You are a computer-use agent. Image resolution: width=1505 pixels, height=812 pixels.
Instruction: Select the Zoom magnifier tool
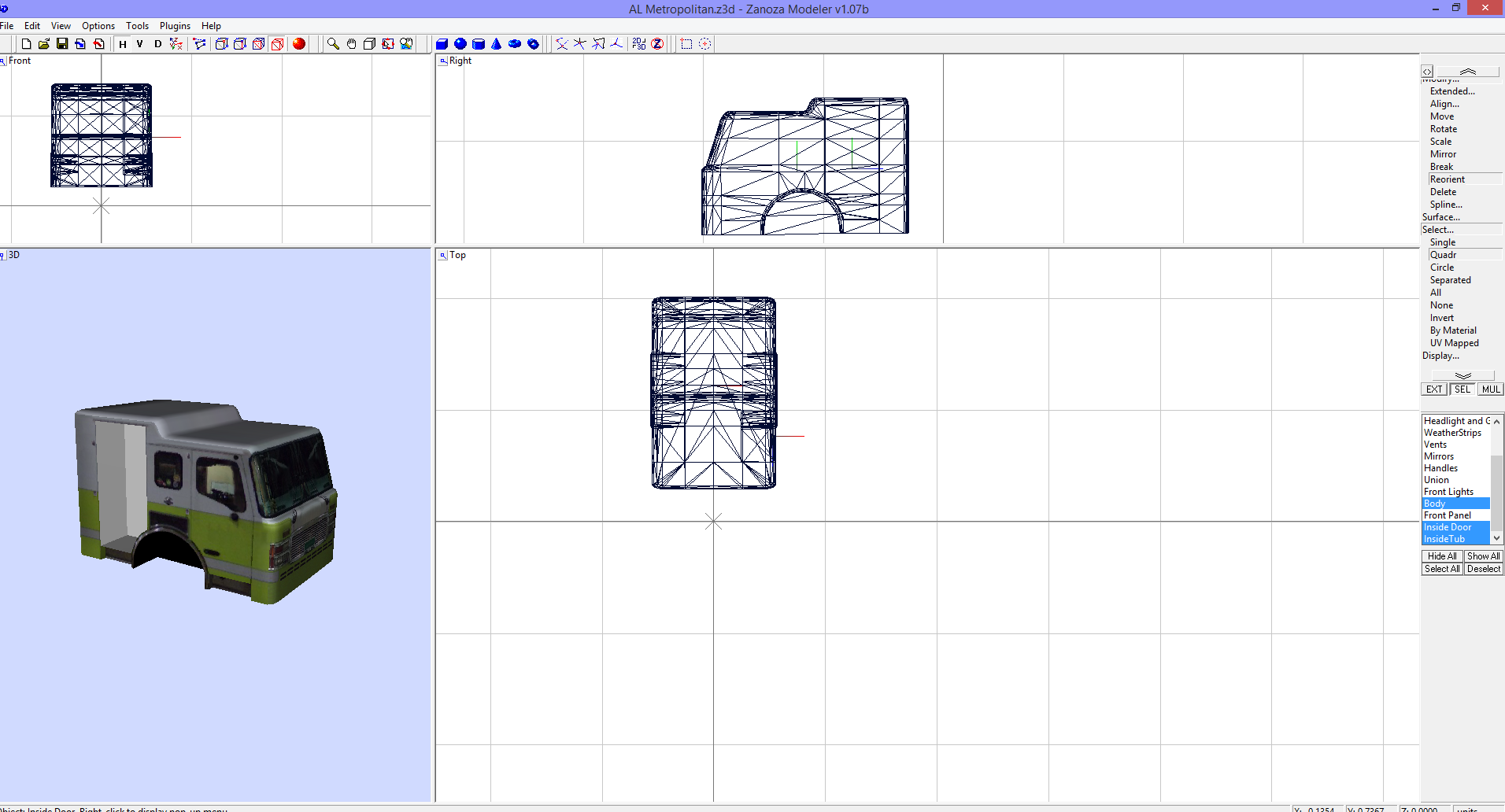pos(332,44)
